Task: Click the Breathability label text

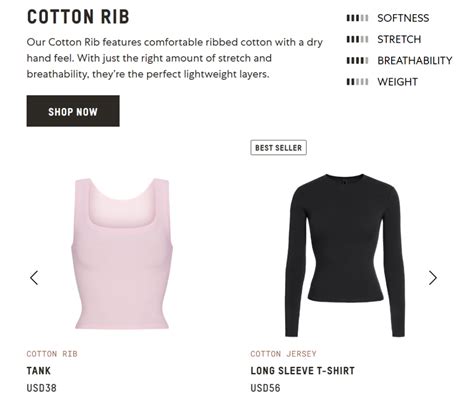Action: [415, 61]
